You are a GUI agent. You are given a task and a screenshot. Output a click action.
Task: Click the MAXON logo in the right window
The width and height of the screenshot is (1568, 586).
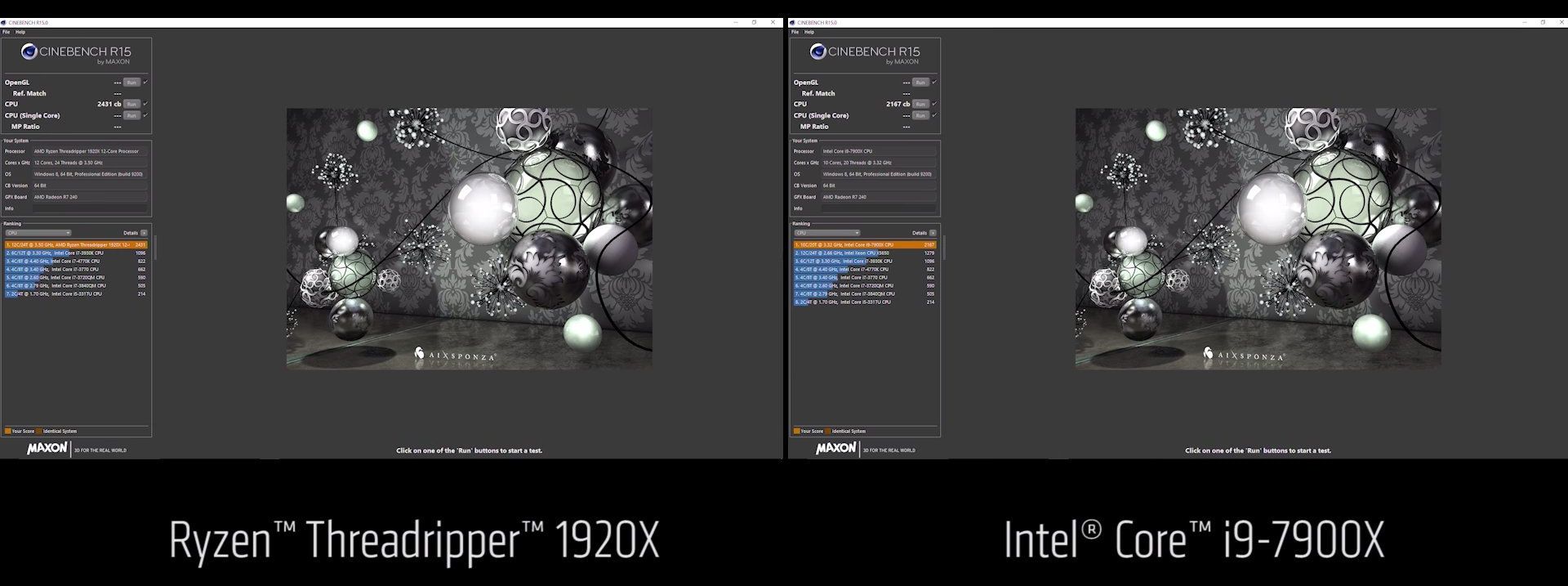tap(835, 449)
